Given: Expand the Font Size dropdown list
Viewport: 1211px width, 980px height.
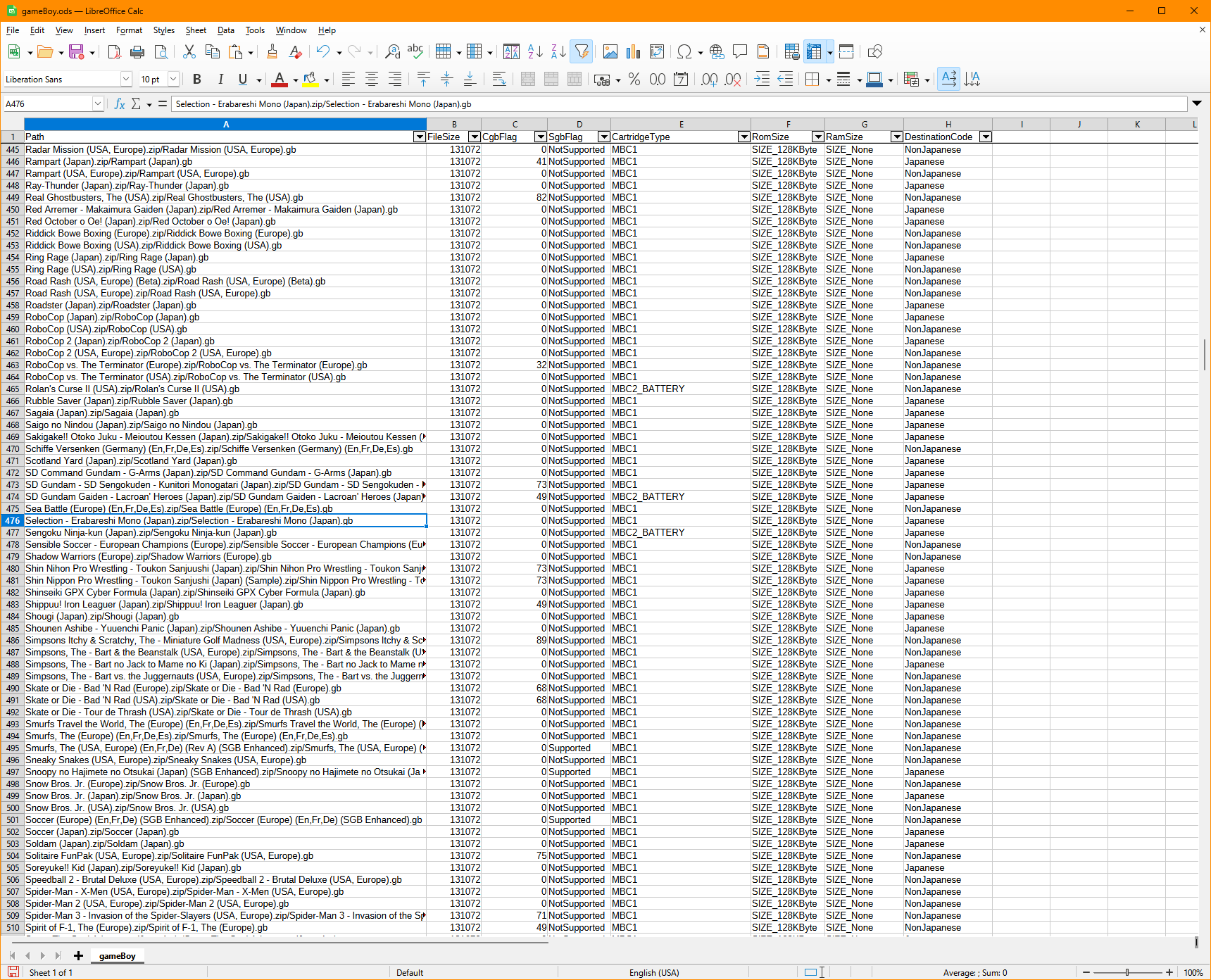Looking at the screenshot, I should coord(173,79).
